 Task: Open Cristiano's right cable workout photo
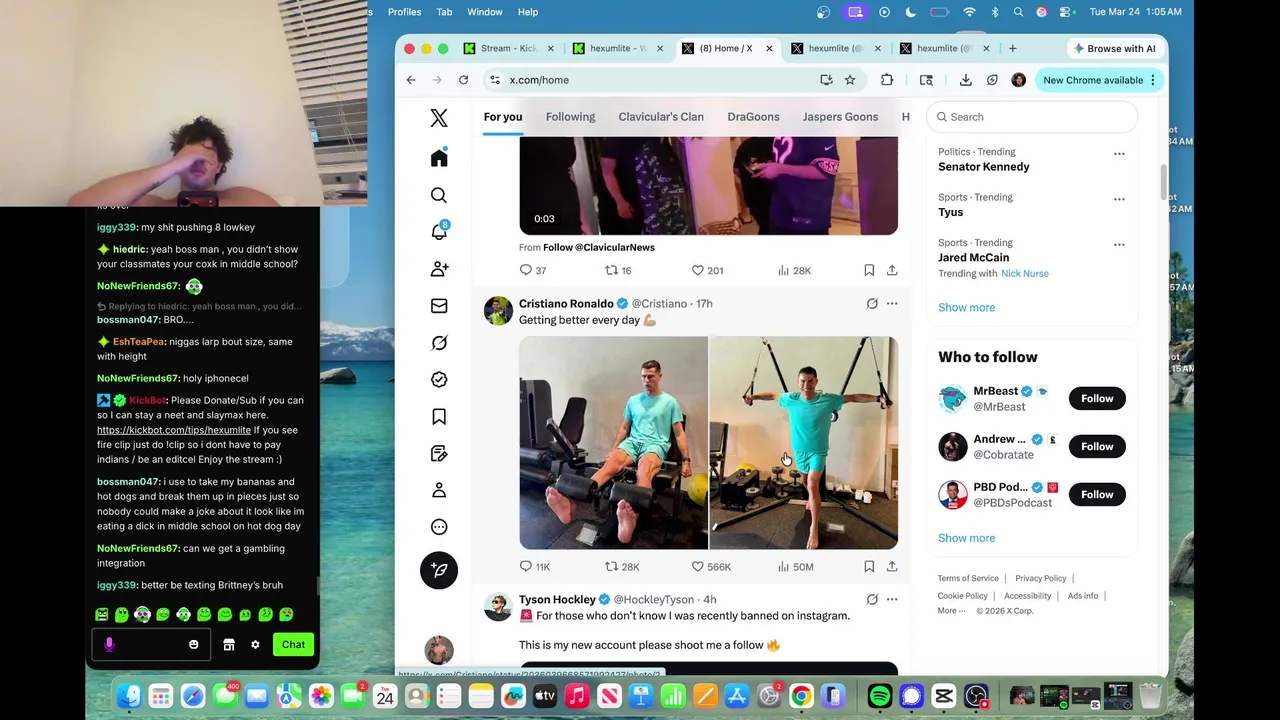[x=804, y=443]
